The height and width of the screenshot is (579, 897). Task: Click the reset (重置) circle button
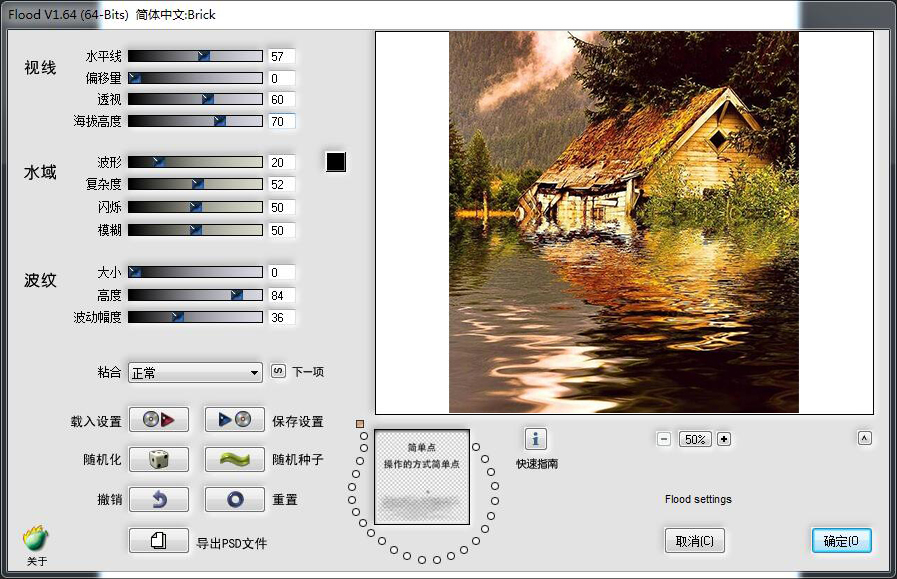click(x=235, y=498)
